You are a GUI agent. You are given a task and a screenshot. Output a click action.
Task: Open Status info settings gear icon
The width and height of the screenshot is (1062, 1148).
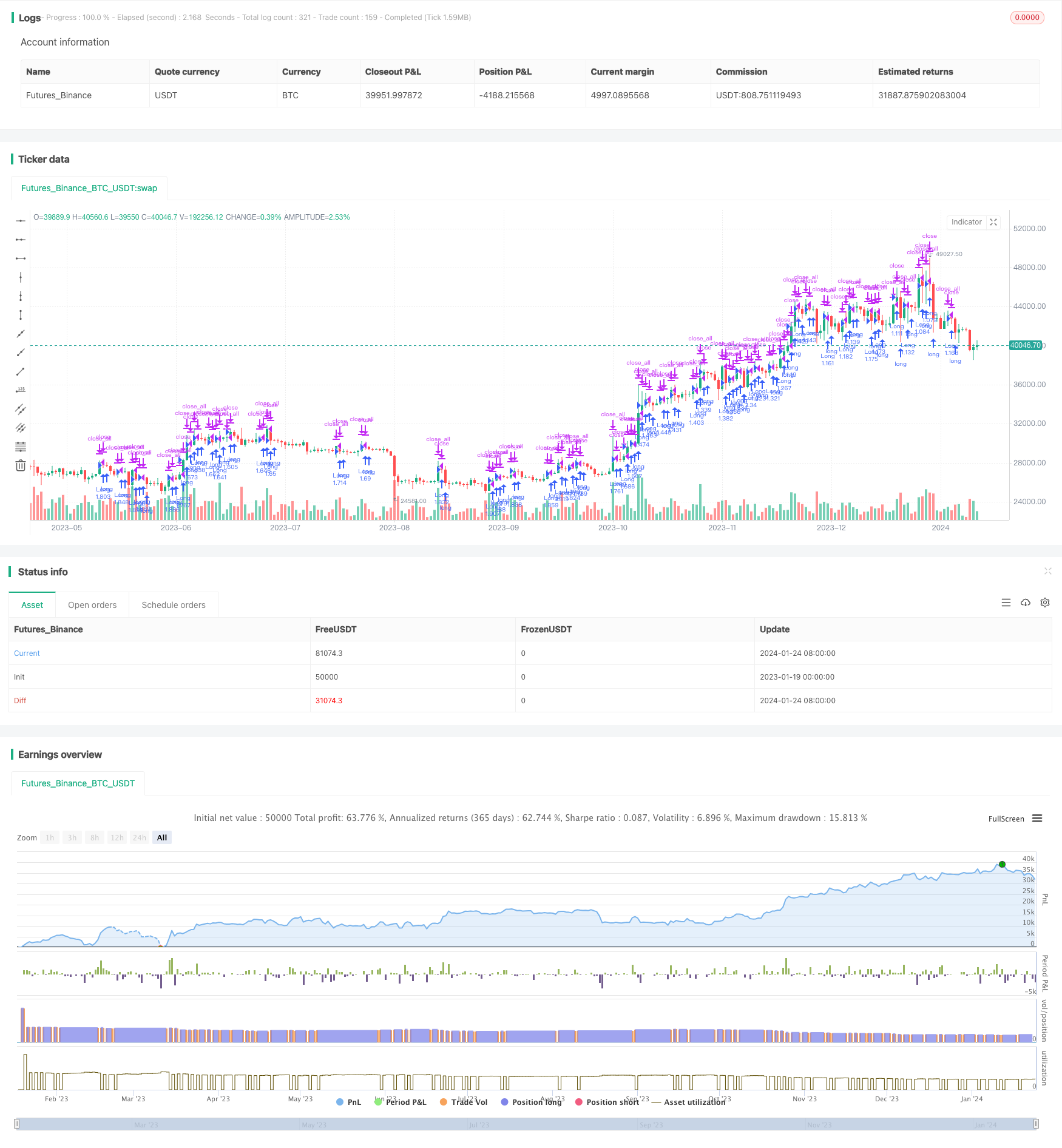coord(1045,603)
